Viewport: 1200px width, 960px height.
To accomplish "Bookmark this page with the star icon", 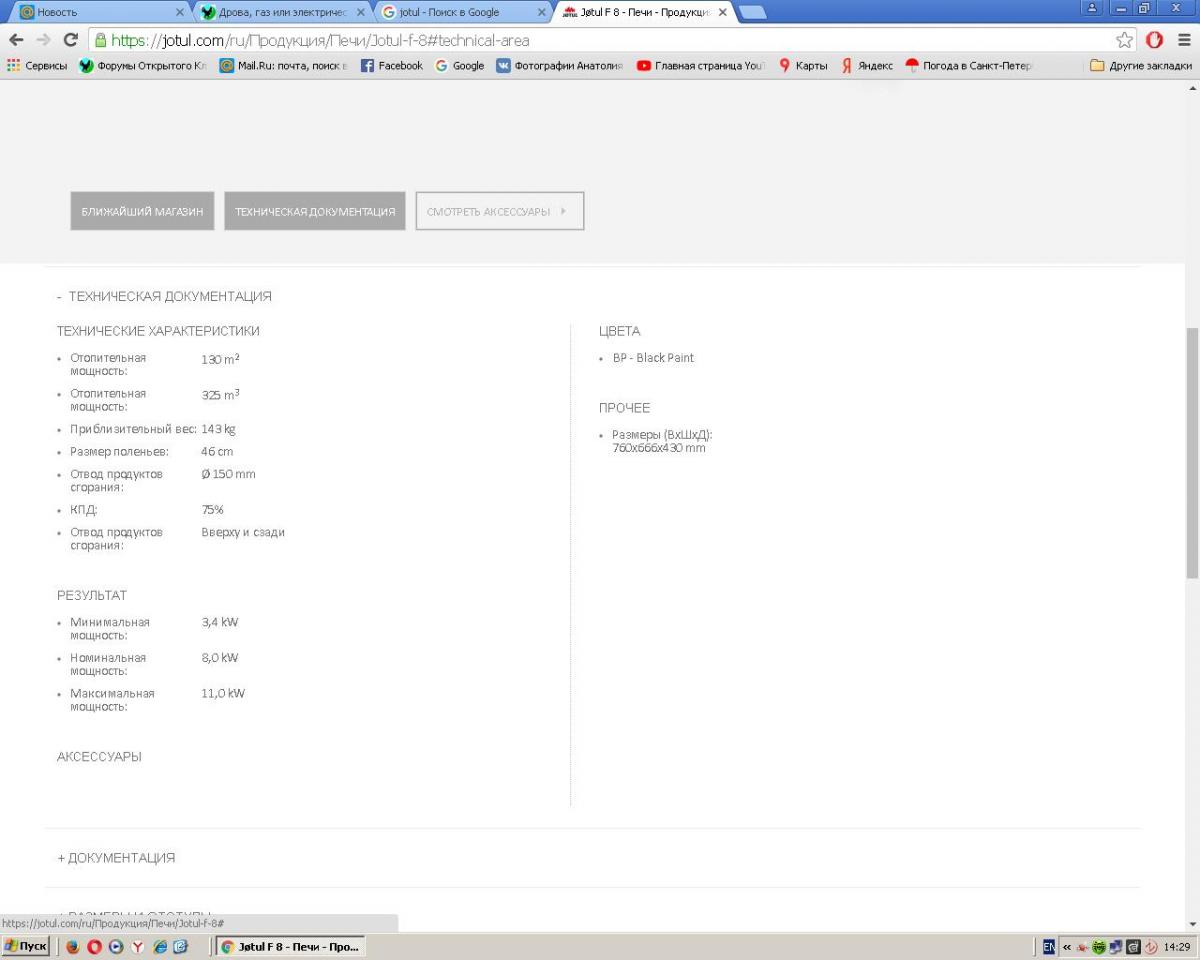I will click(1125, 41).
